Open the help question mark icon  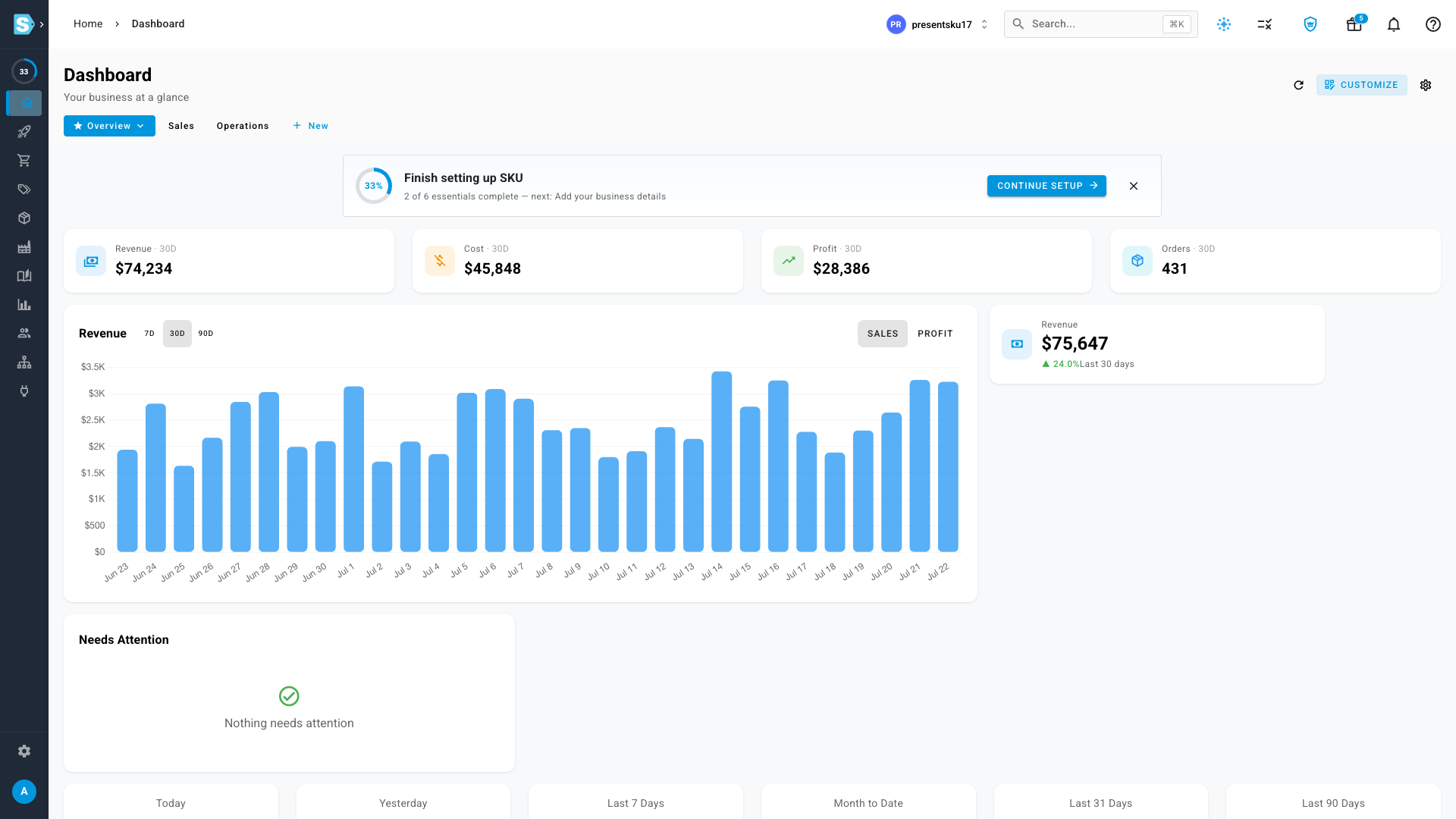point(1433,24)
